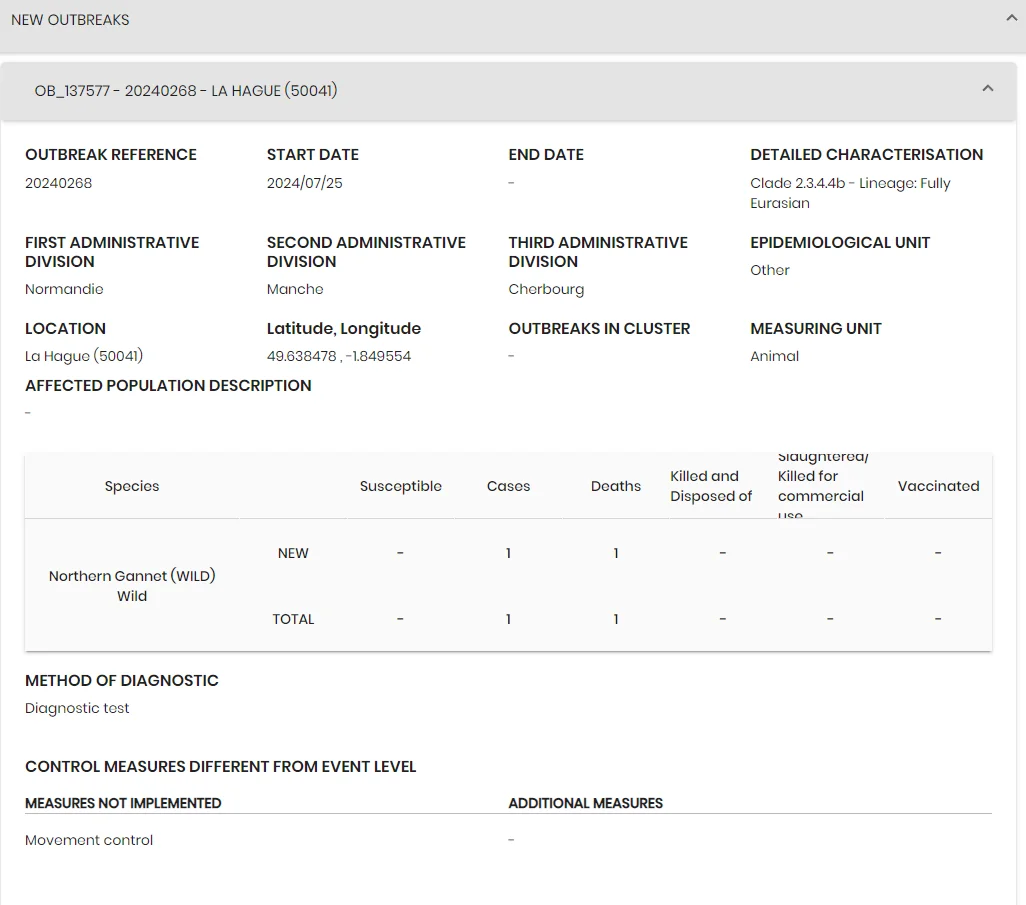Click the Deaths value in TOTAL row

tap(616, 619)
